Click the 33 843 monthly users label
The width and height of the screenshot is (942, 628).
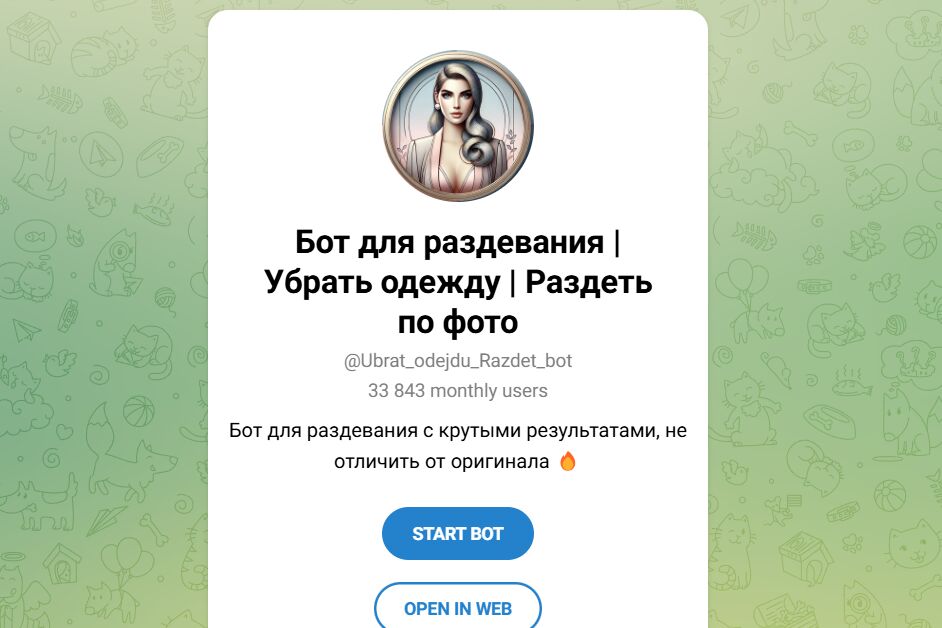(457, 391)
